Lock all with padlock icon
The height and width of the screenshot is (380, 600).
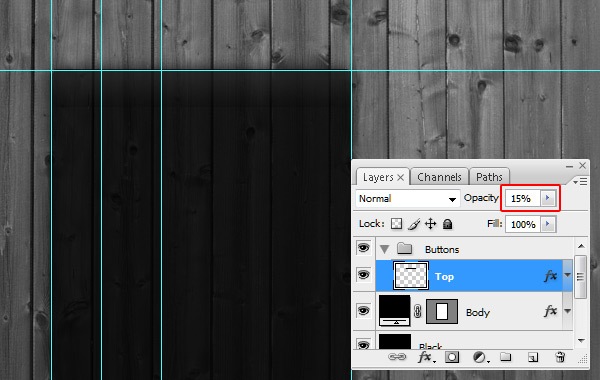447,223
